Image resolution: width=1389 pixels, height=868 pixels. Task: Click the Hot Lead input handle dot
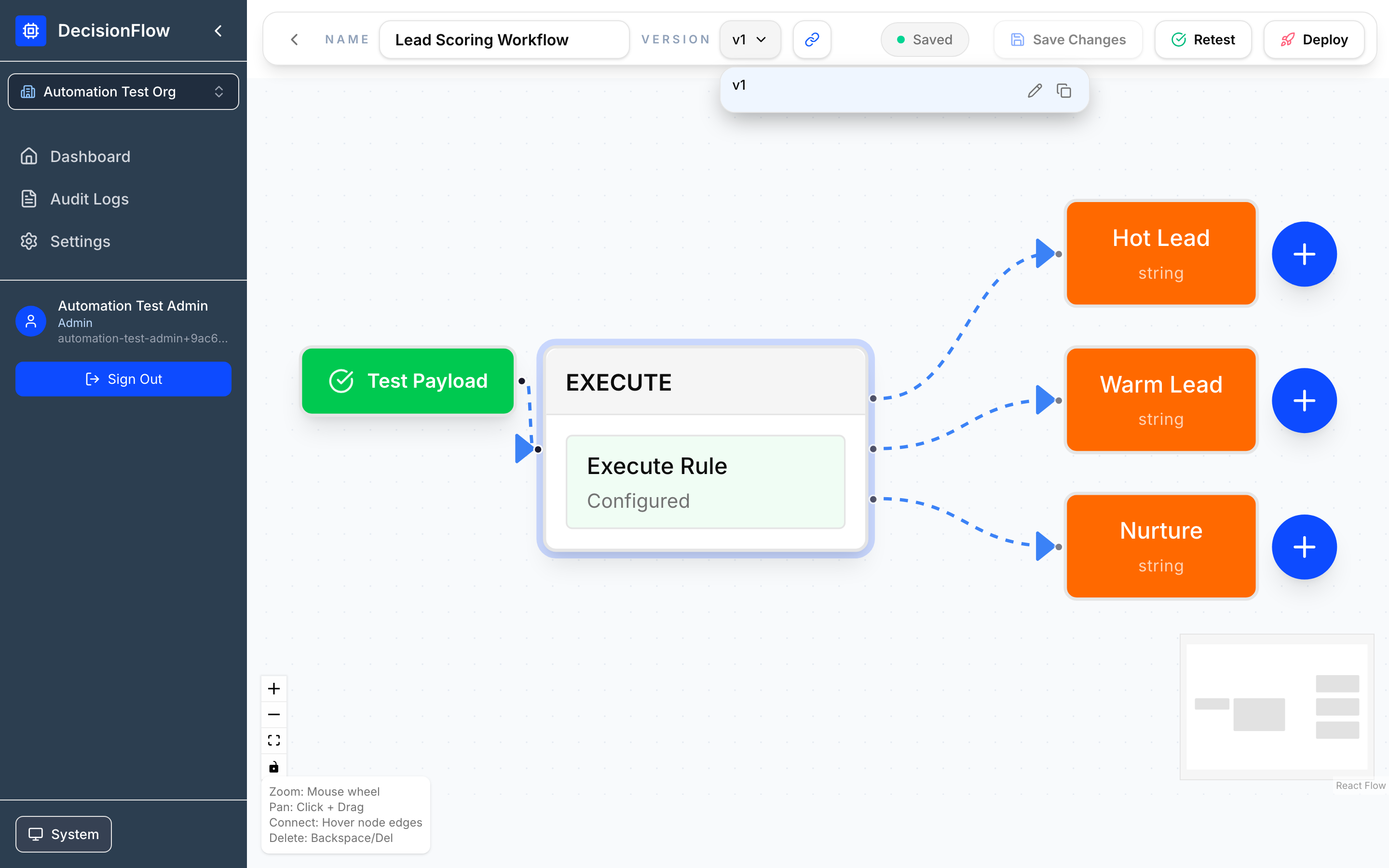coord(1059,254)
